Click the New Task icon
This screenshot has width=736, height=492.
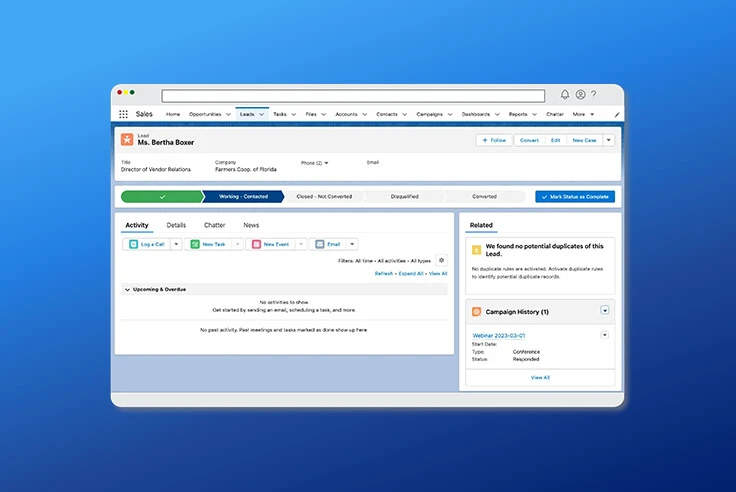(195, 244)
